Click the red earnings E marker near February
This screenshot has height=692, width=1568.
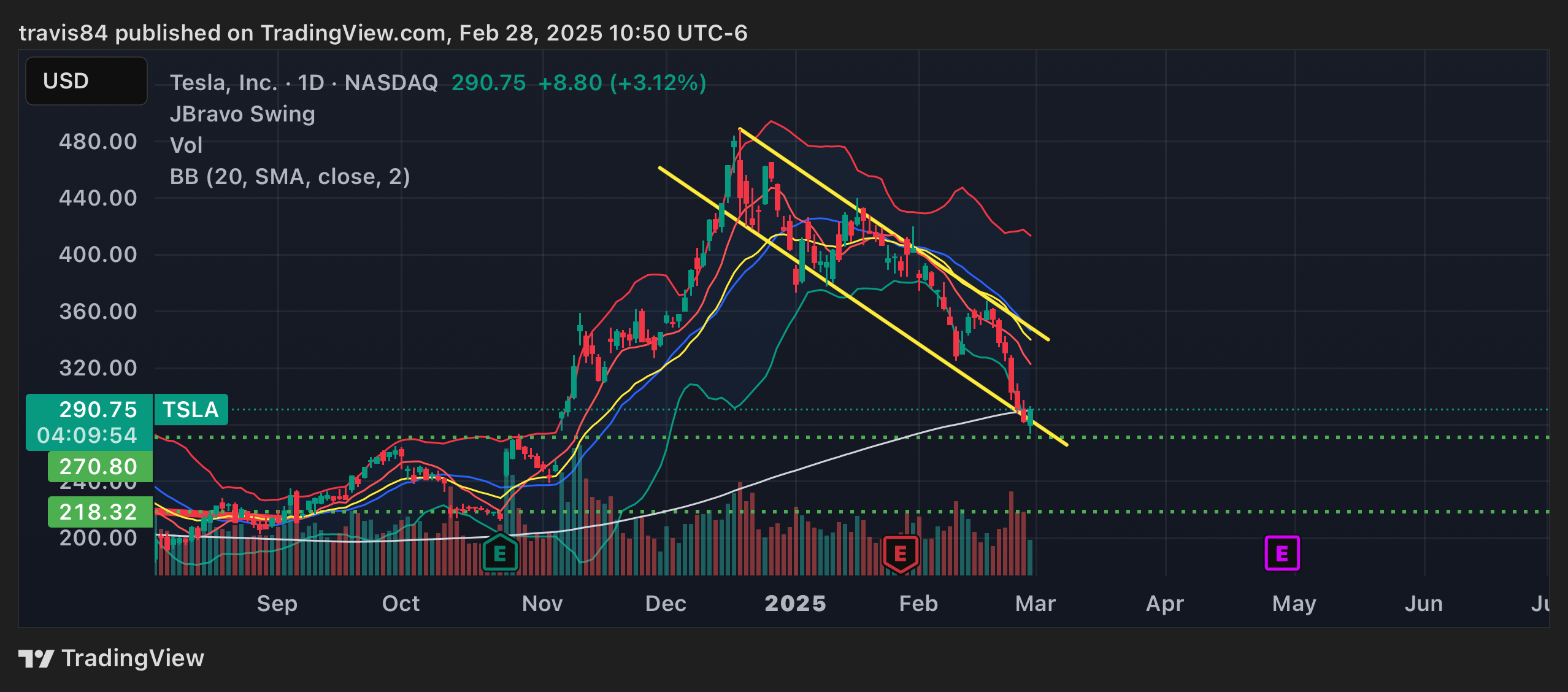tap(900, 553)
